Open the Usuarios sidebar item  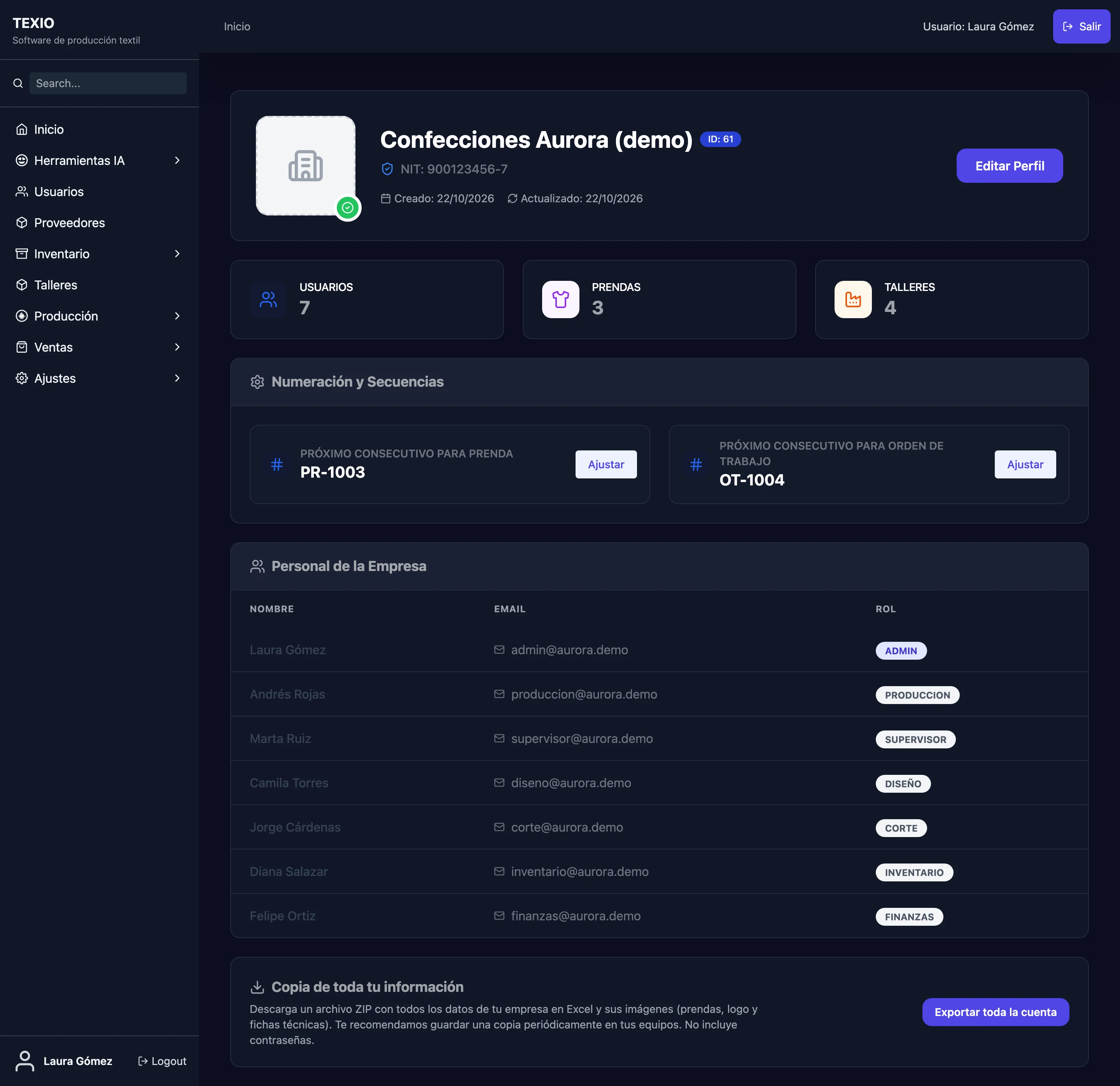[x=100, y=191]
